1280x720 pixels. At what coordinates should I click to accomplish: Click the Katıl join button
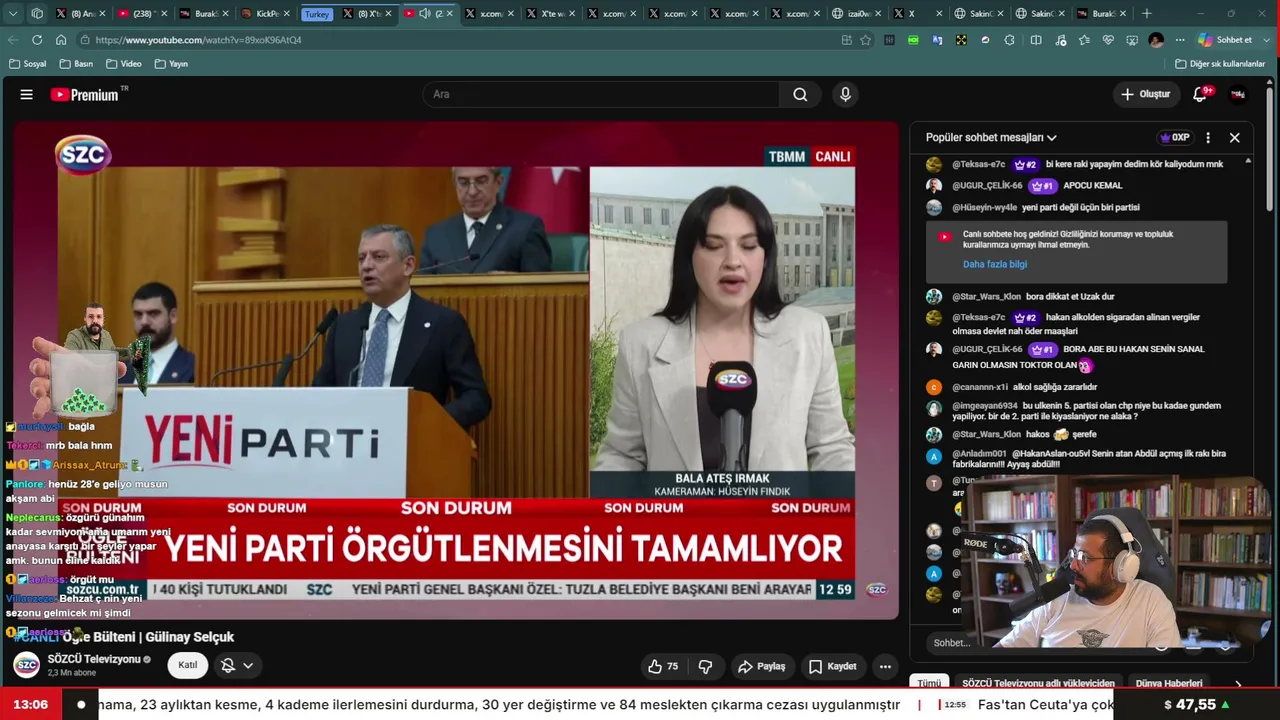(x=188, y=665)
